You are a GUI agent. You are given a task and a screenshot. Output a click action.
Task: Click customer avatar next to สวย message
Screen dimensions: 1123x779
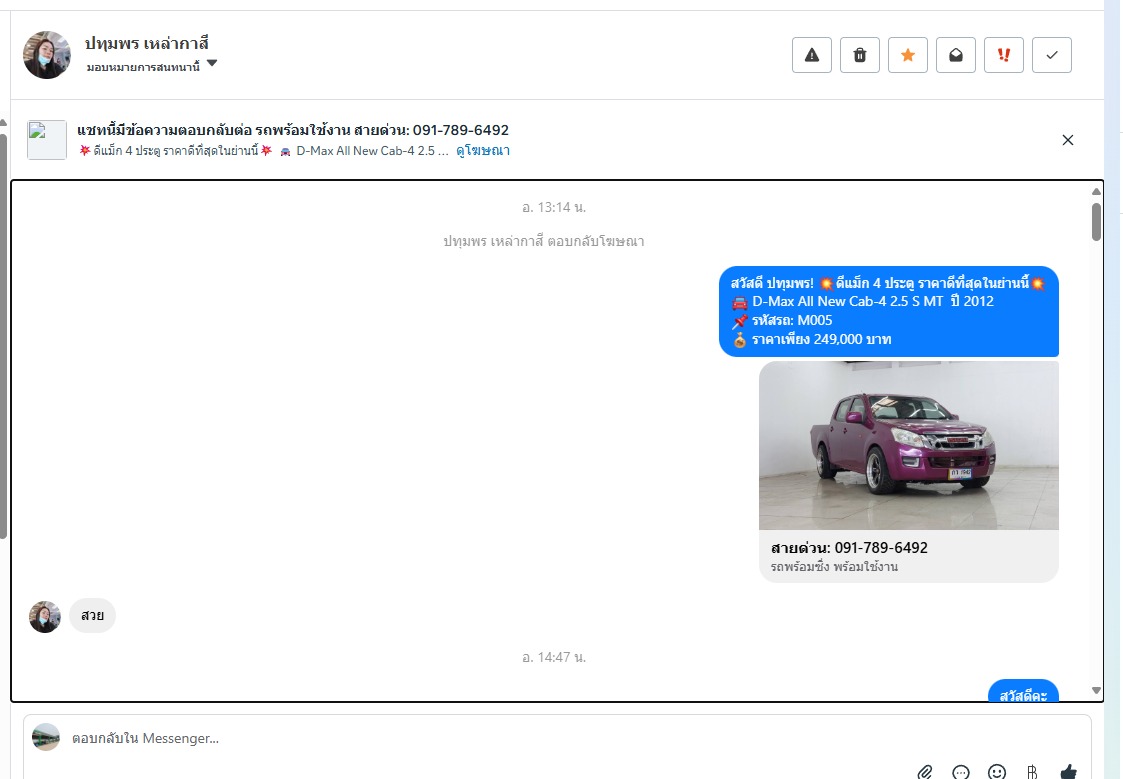point(45,616)
